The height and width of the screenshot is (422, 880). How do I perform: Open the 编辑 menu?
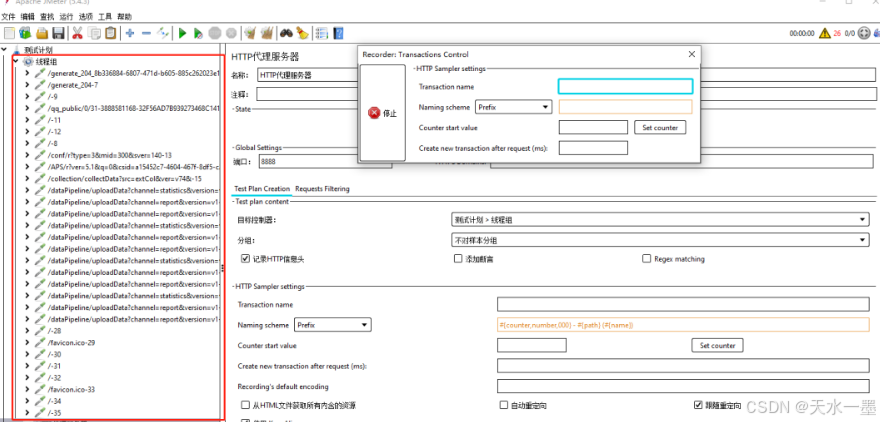(27, 17)
